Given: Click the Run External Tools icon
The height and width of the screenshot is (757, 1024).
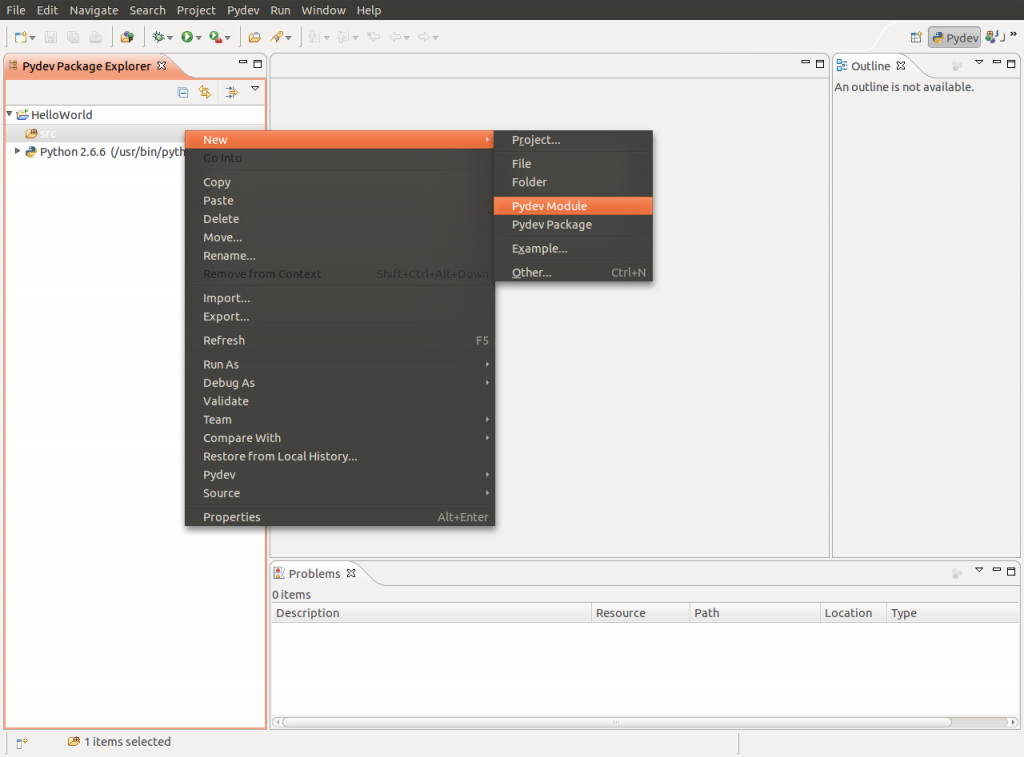Looking at the screenshot, I should pos(216,37).
